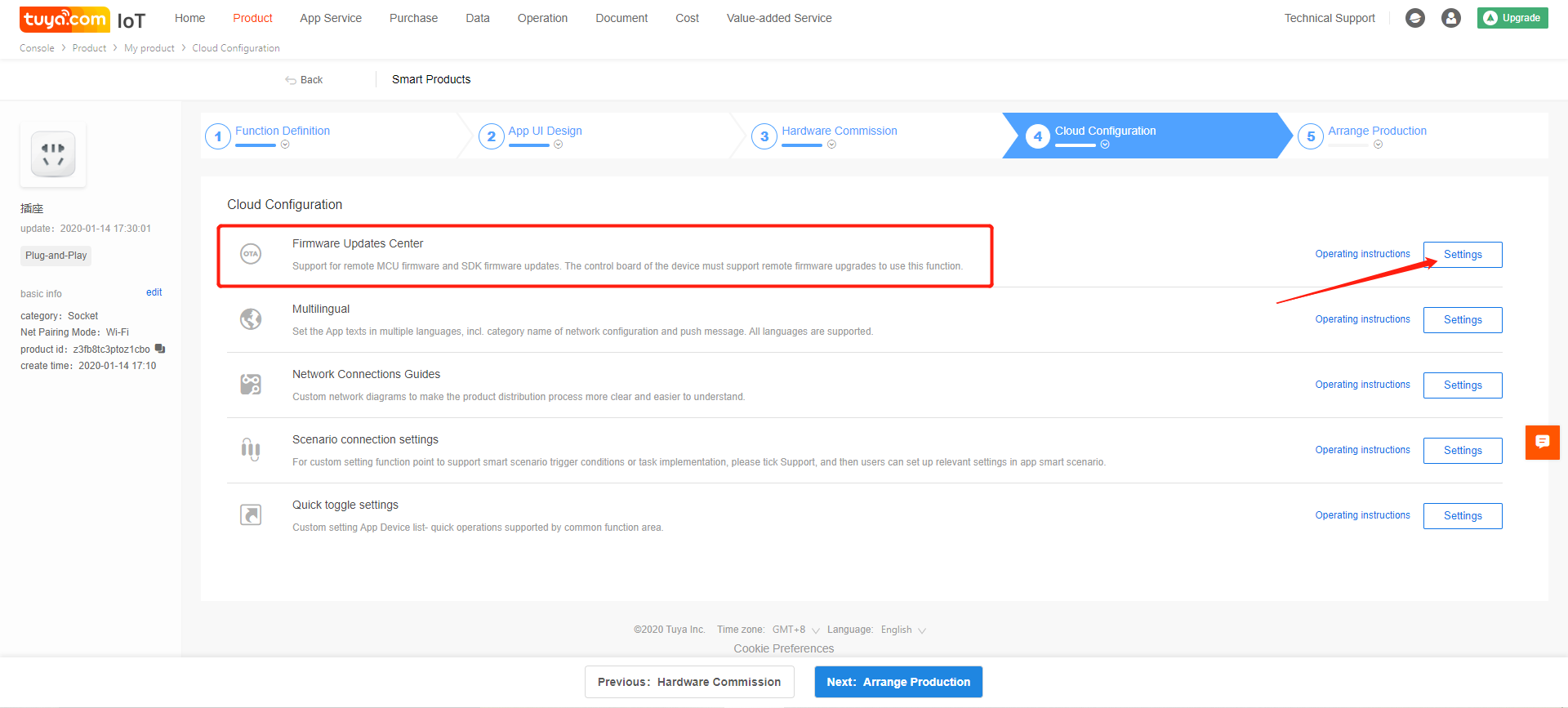1568x708 pixels.
Task: Open the App Service menu
Action: (330, 18)
